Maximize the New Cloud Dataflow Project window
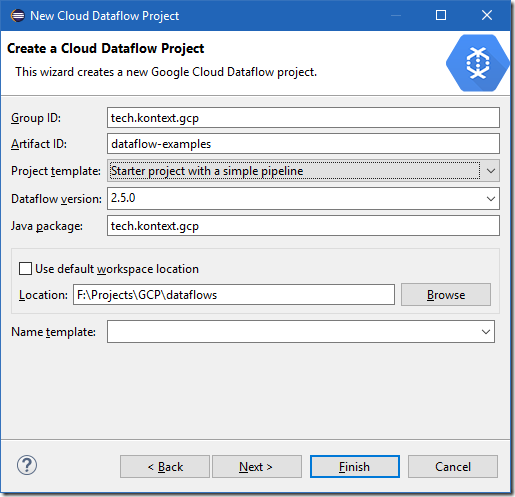 pyautogui.click(x=441, y=15)
